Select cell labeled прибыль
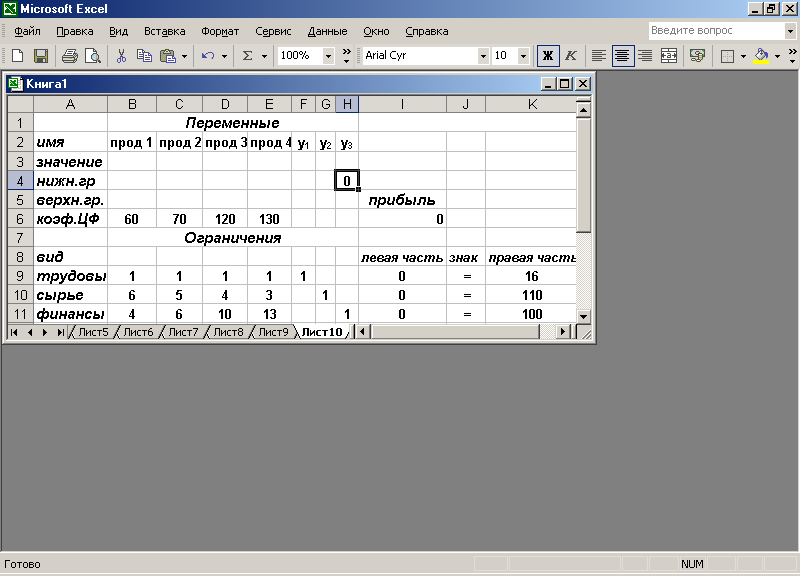The width and height of the screenshot is (800, 576). coord(402,200)
